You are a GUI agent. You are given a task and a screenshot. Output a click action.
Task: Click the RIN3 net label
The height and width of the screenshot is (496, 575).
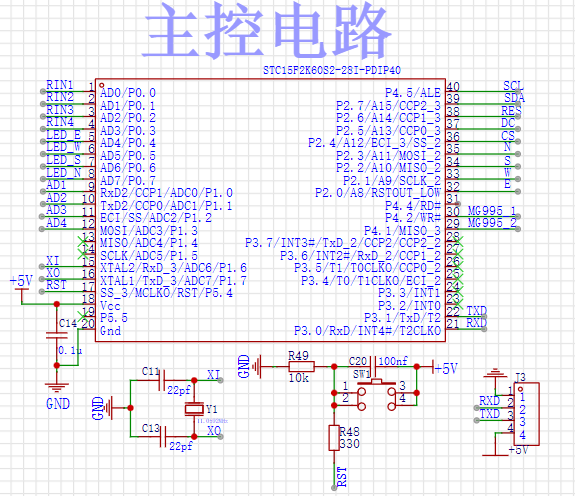60,110
